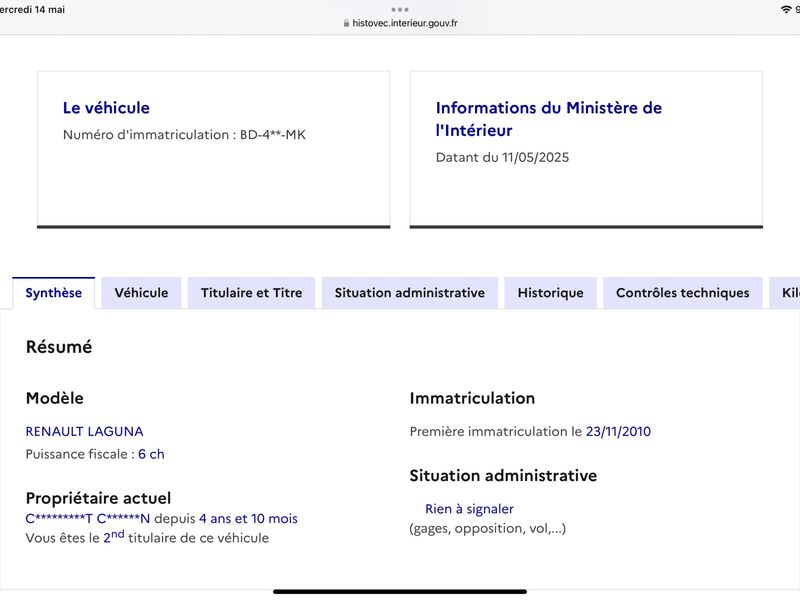The image size is (800, 600).
Task: Open the Situation administrative tab
Action: [410, 293]
